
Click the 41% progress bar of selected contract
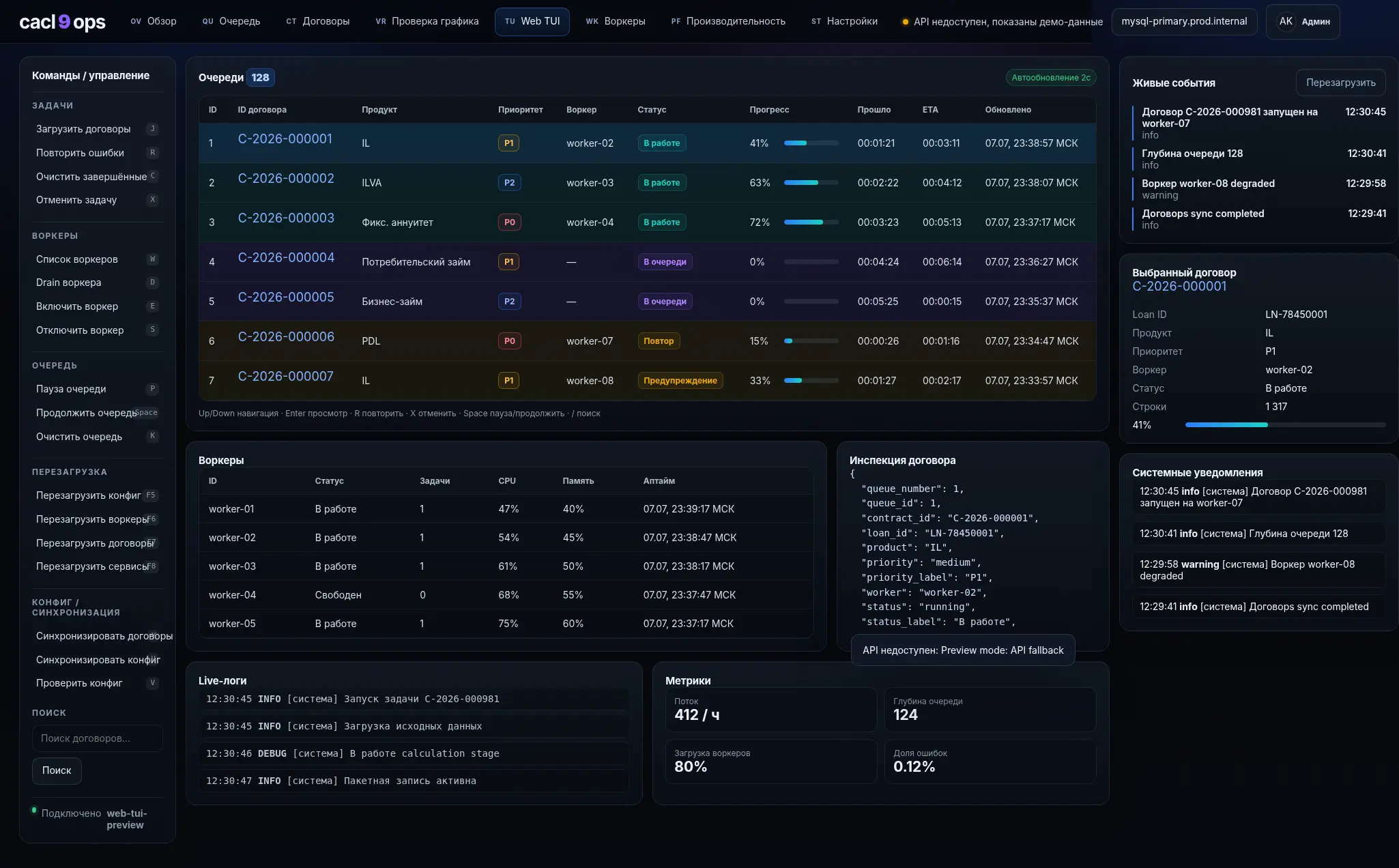(1285, 425)
